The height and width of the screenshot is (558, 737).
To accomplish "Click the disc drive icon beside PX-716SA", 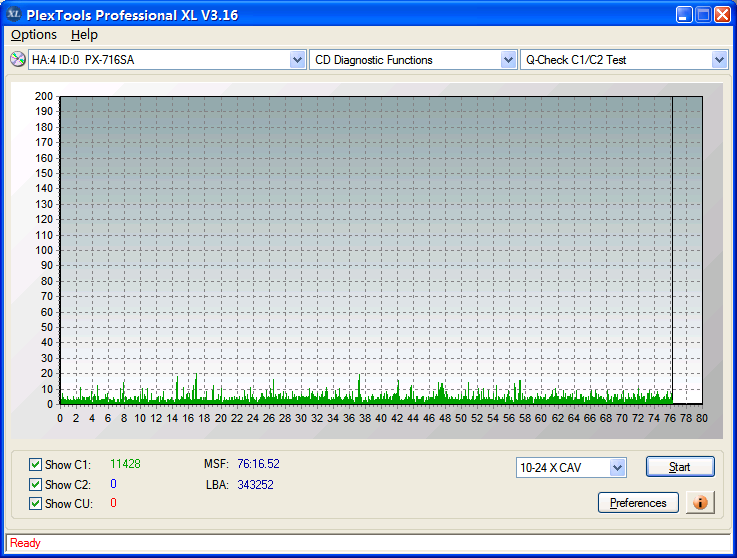I will 17,60.
